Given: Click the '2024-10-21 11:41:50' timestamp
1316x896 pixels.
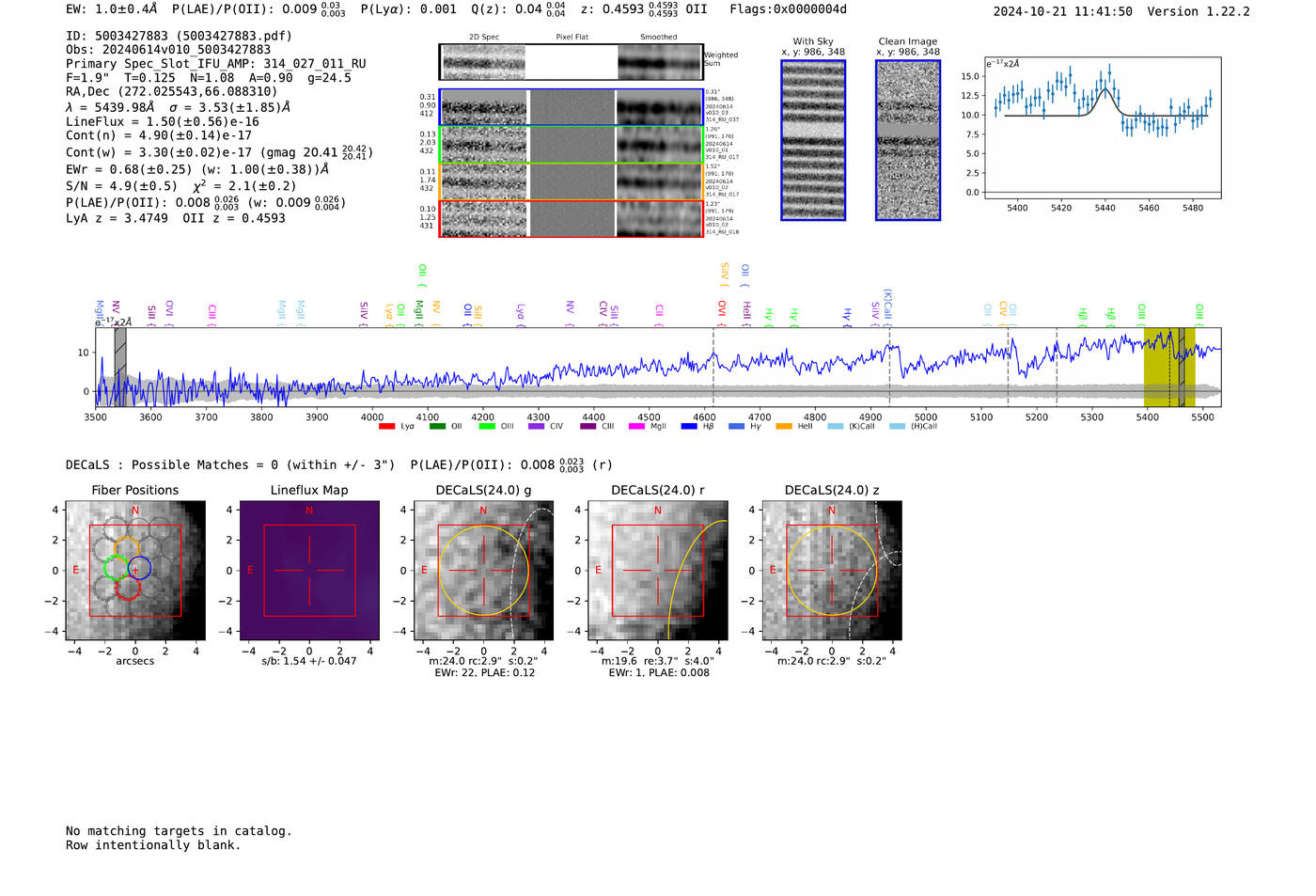Looking at the screenshot, I should click(1063, 11).
